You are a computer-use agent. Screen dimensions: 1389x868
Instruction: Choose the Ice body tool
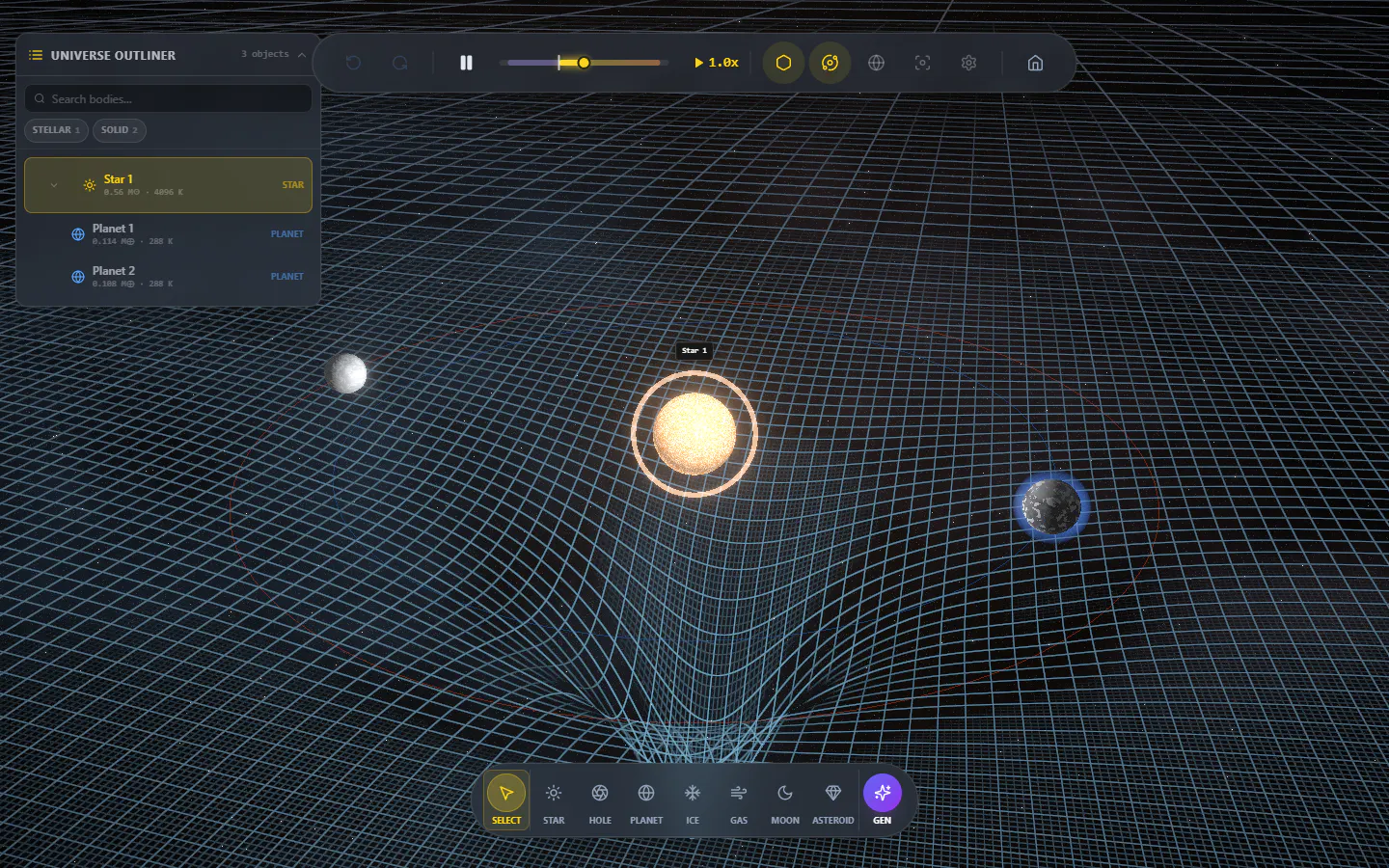[693, 800]
